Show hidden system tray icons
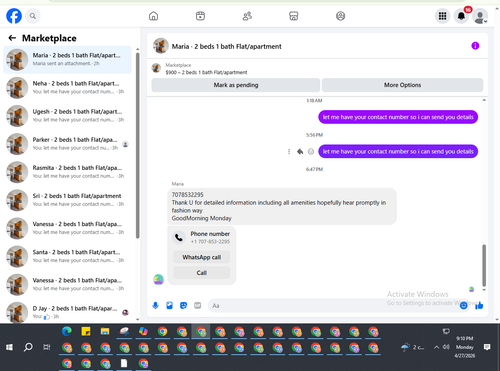Screen dimensions: 500x371 pos(436,347)
